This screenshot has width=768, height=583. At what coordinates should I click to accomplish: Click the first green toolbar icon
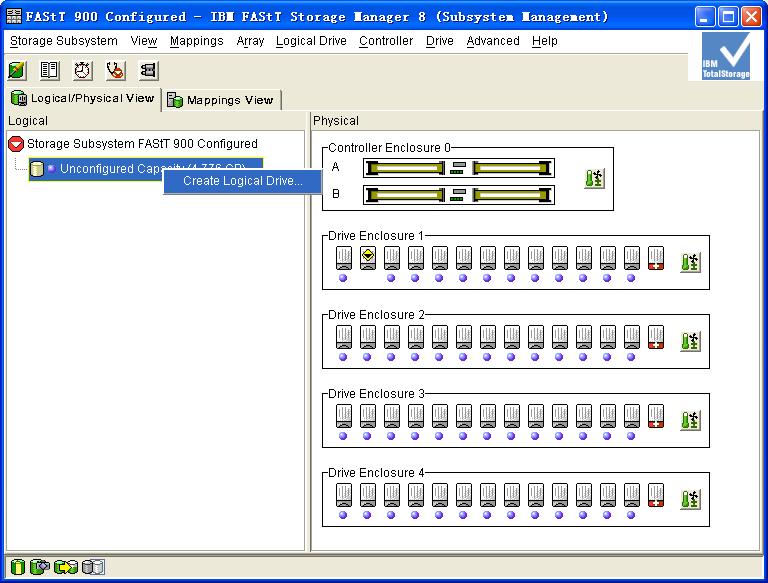(17, 71)
